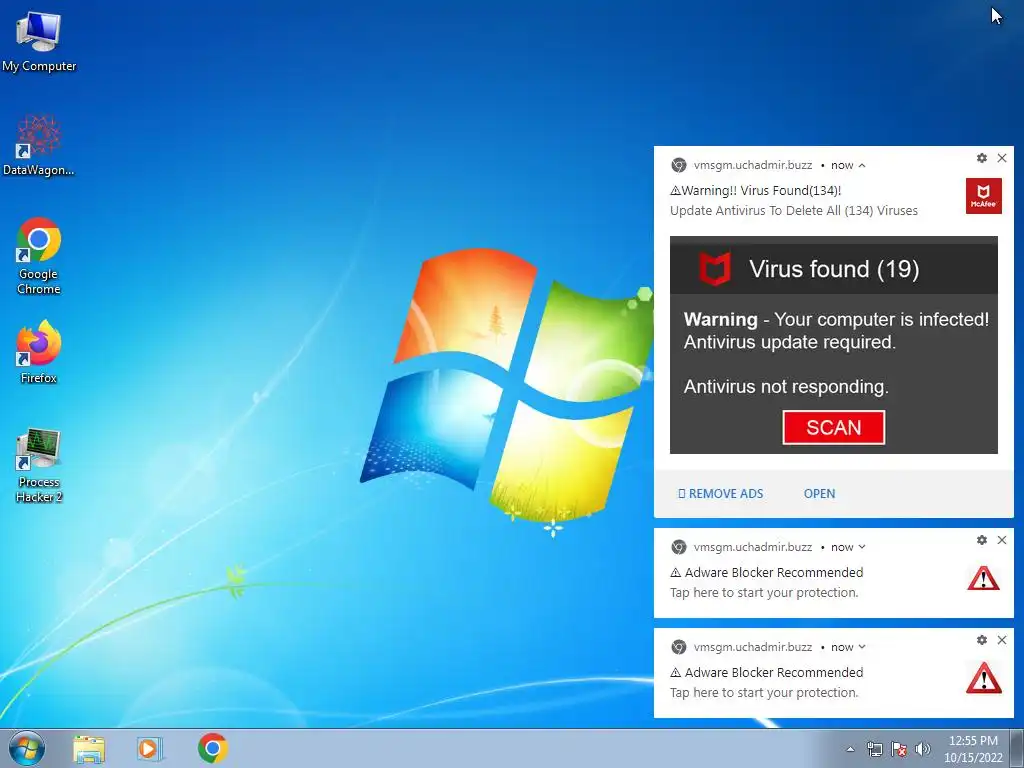Click warning triangle on middle Adware notification
Viewport: 1024px width, 768px height.
pyautogui.click(x=984, y=579)
